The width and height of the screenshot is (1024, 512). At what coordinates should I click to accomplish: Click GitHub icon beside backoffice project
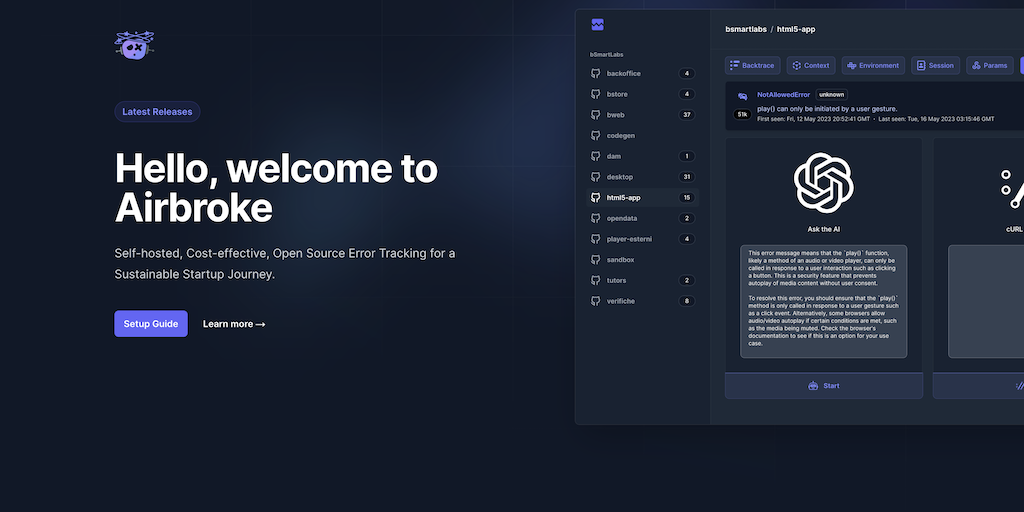click(x=596, y=74)
